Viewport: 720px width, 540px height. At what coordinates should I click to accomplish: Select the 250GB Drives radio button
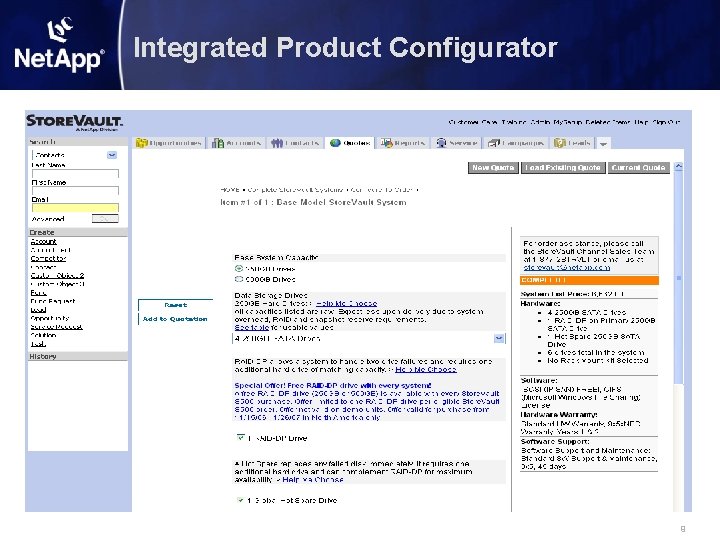tap(239, 269)
